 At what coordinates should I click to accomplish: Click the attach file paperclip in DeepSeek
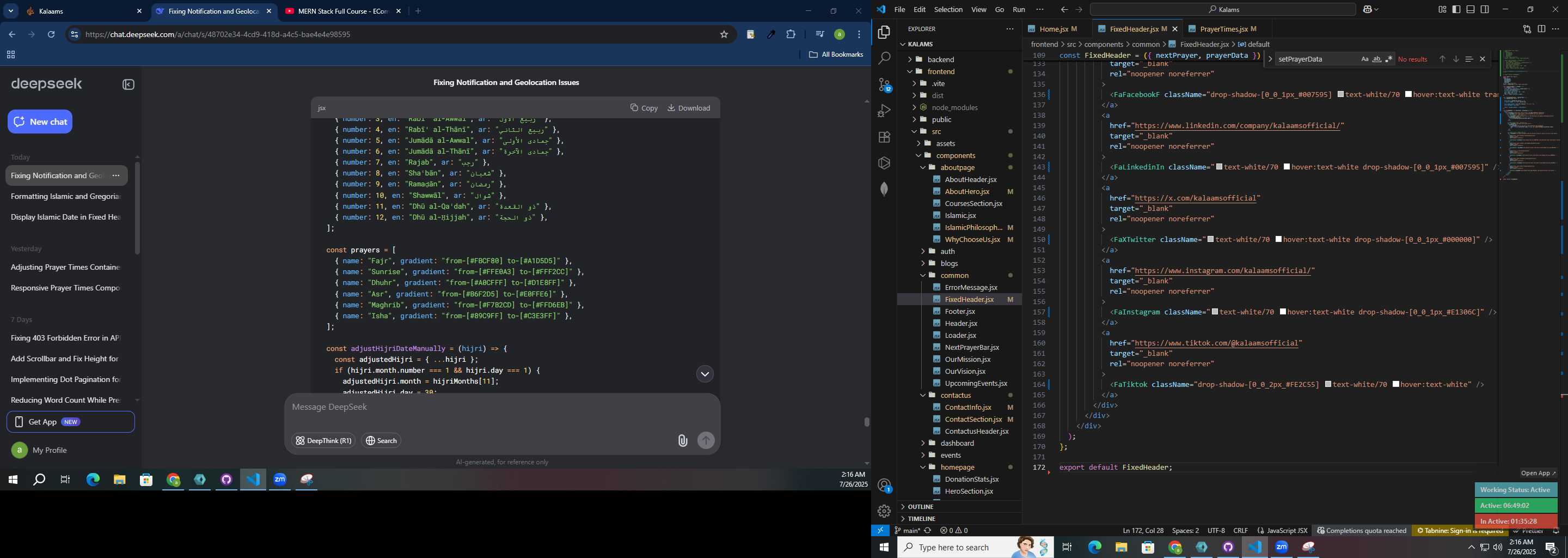click(x=682, y=441)
